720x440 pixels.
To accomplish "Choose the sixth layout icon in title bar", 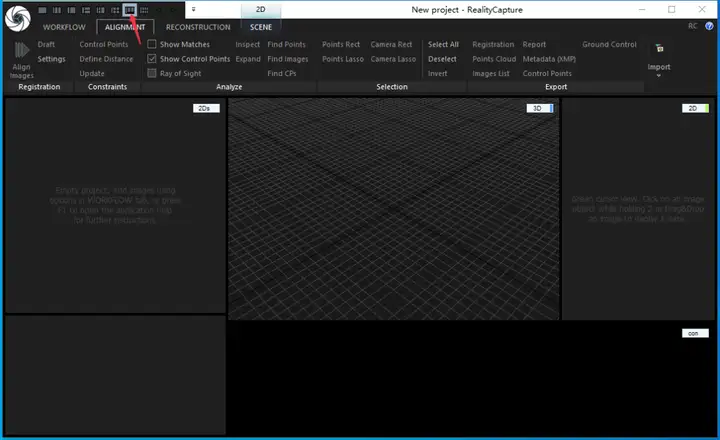I will 115,10.
